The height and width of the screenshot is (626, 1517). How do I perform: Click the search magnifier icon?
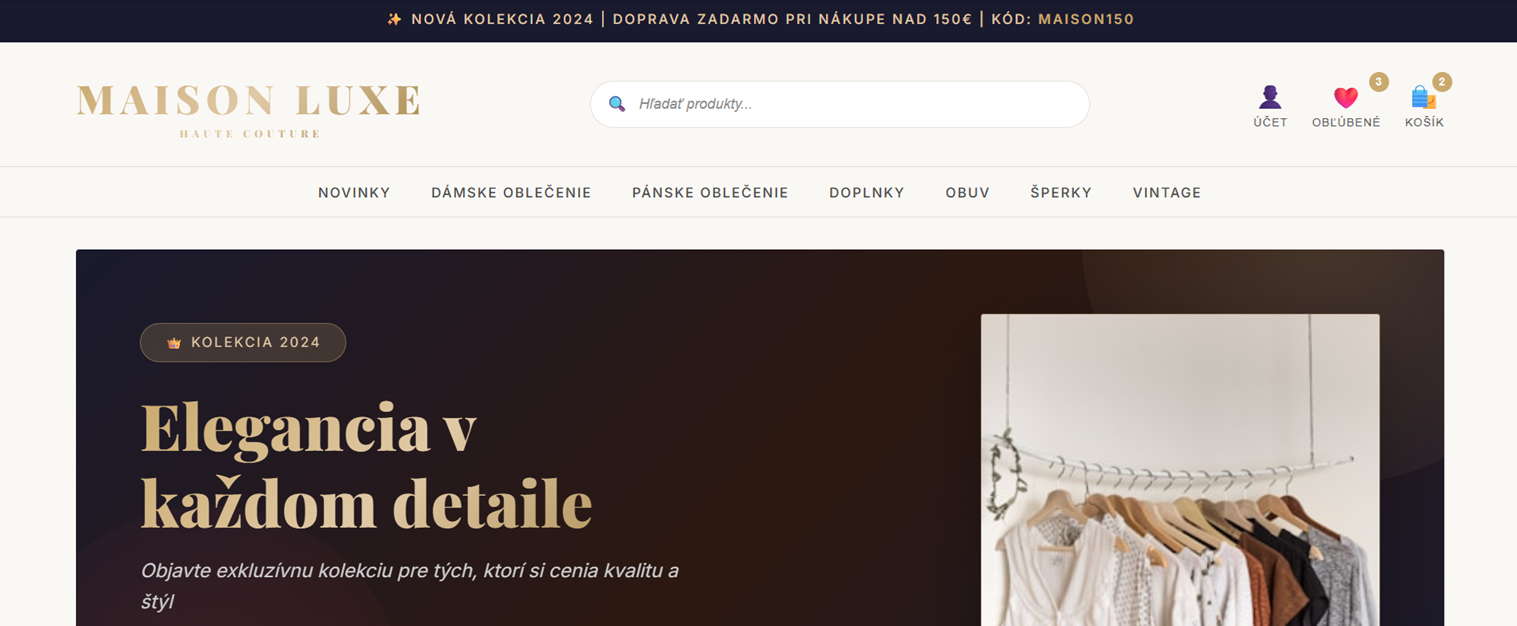[x=617, y=104]
